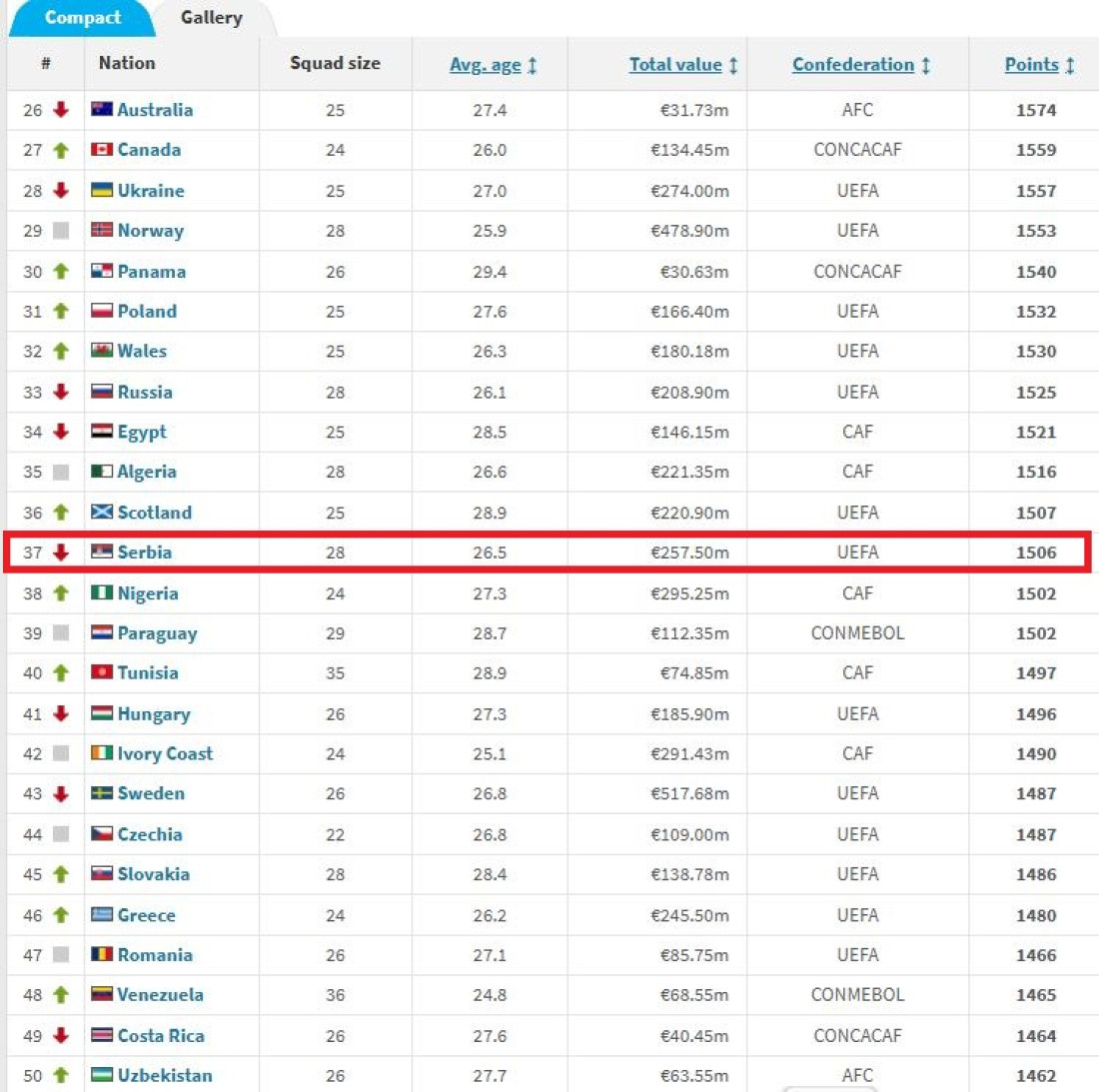Viewport: 1099px width, 1092px height.
Task: Open the Nigeria nation link
Action: point(147,593)
